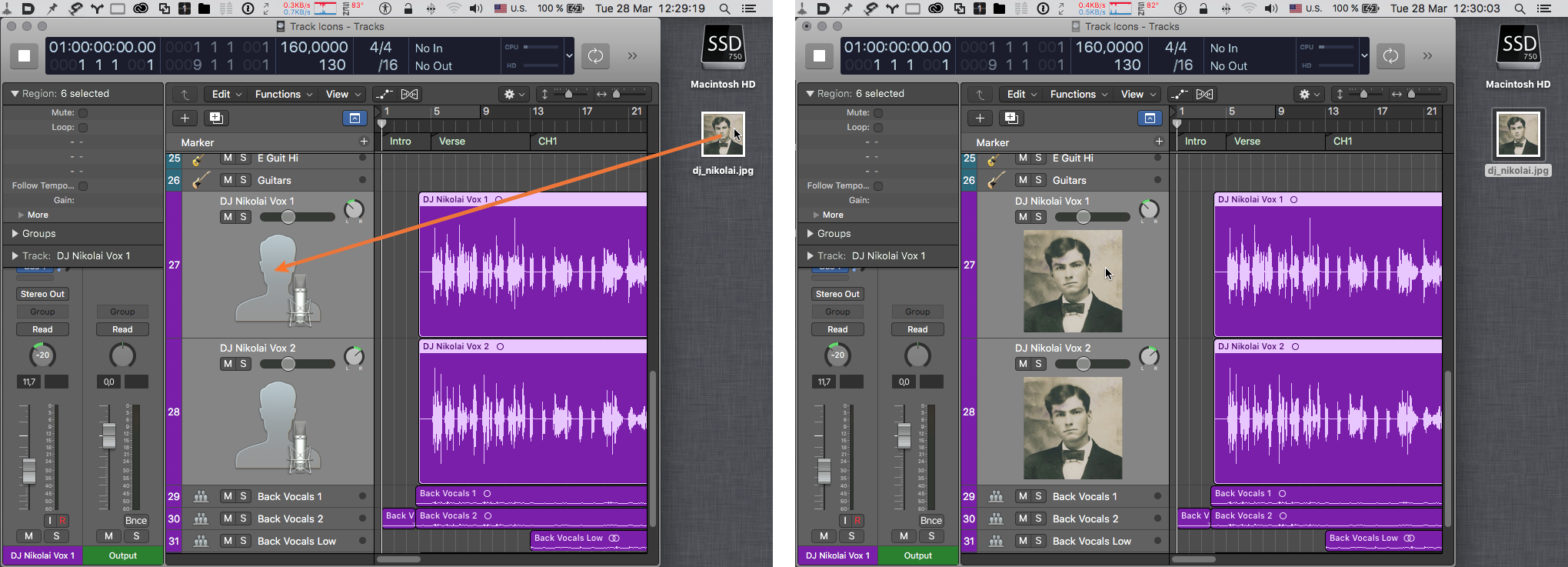Expand toolbar overflow double chevrons, 12:30:03 screenshot

click(x=1427, y=55)
